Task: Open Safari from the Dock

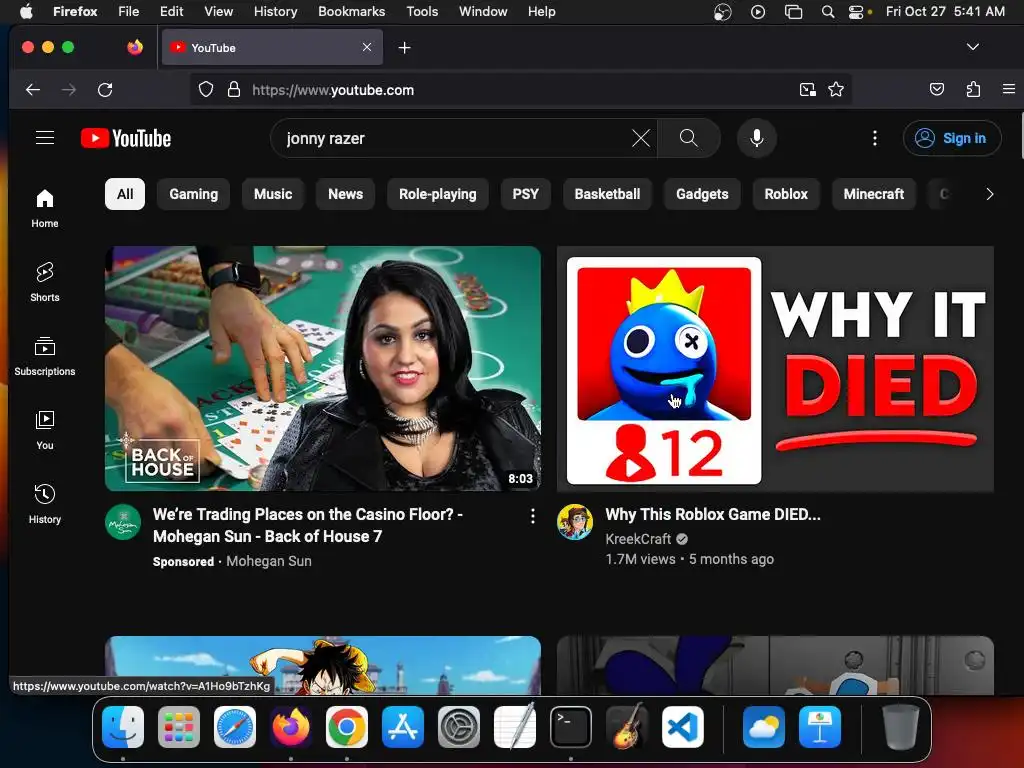Action: pos(234,727)
